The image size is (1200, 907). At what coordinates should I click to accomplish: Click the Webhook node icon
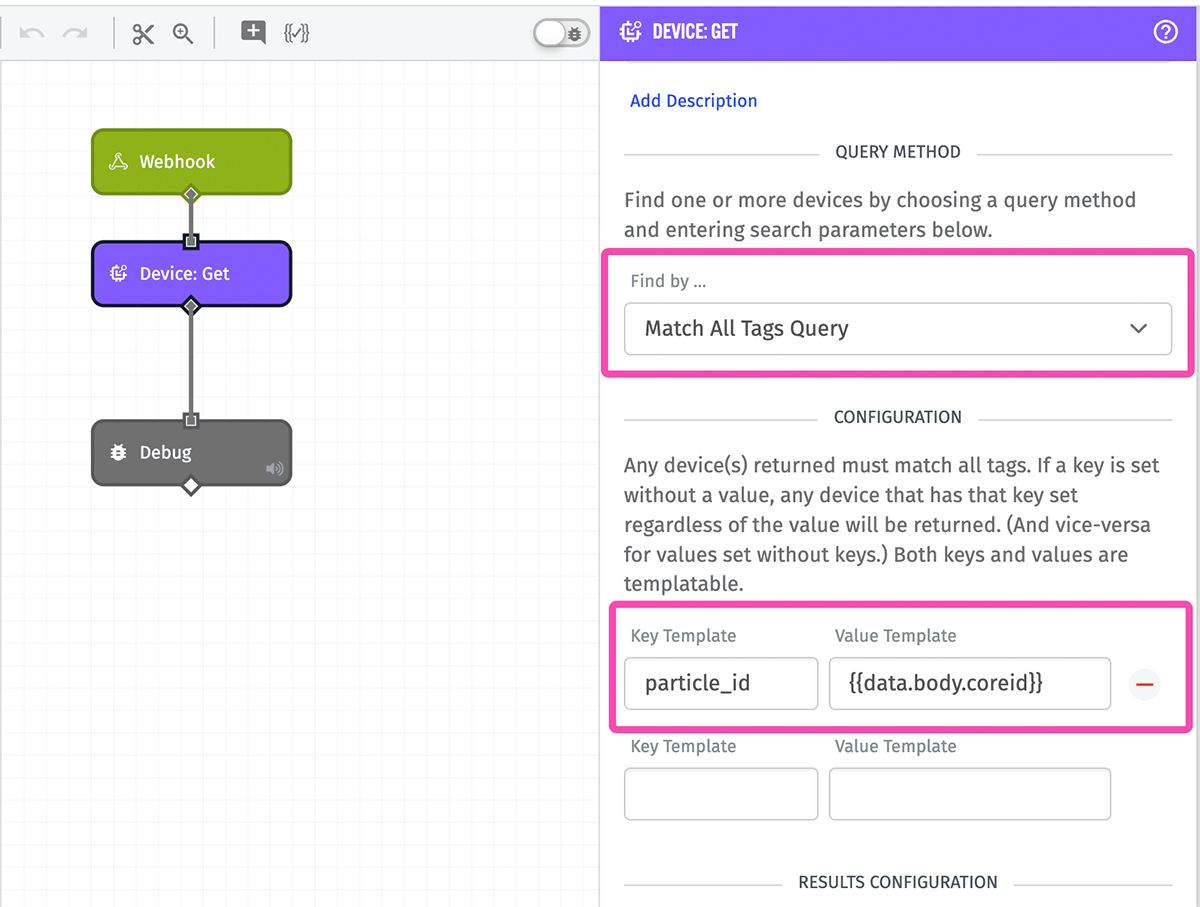pyautogui.click(x=118, y=162)
